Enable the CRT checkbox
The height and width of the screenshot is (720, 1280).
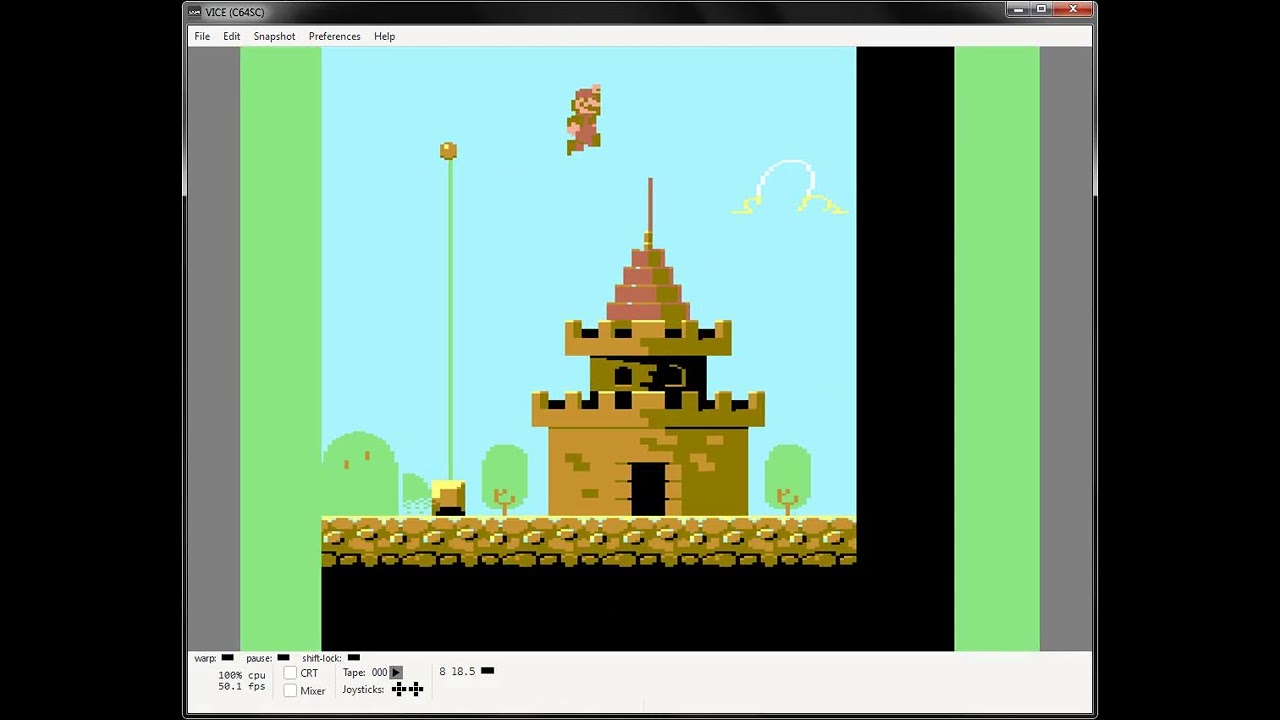click(290, 673)
